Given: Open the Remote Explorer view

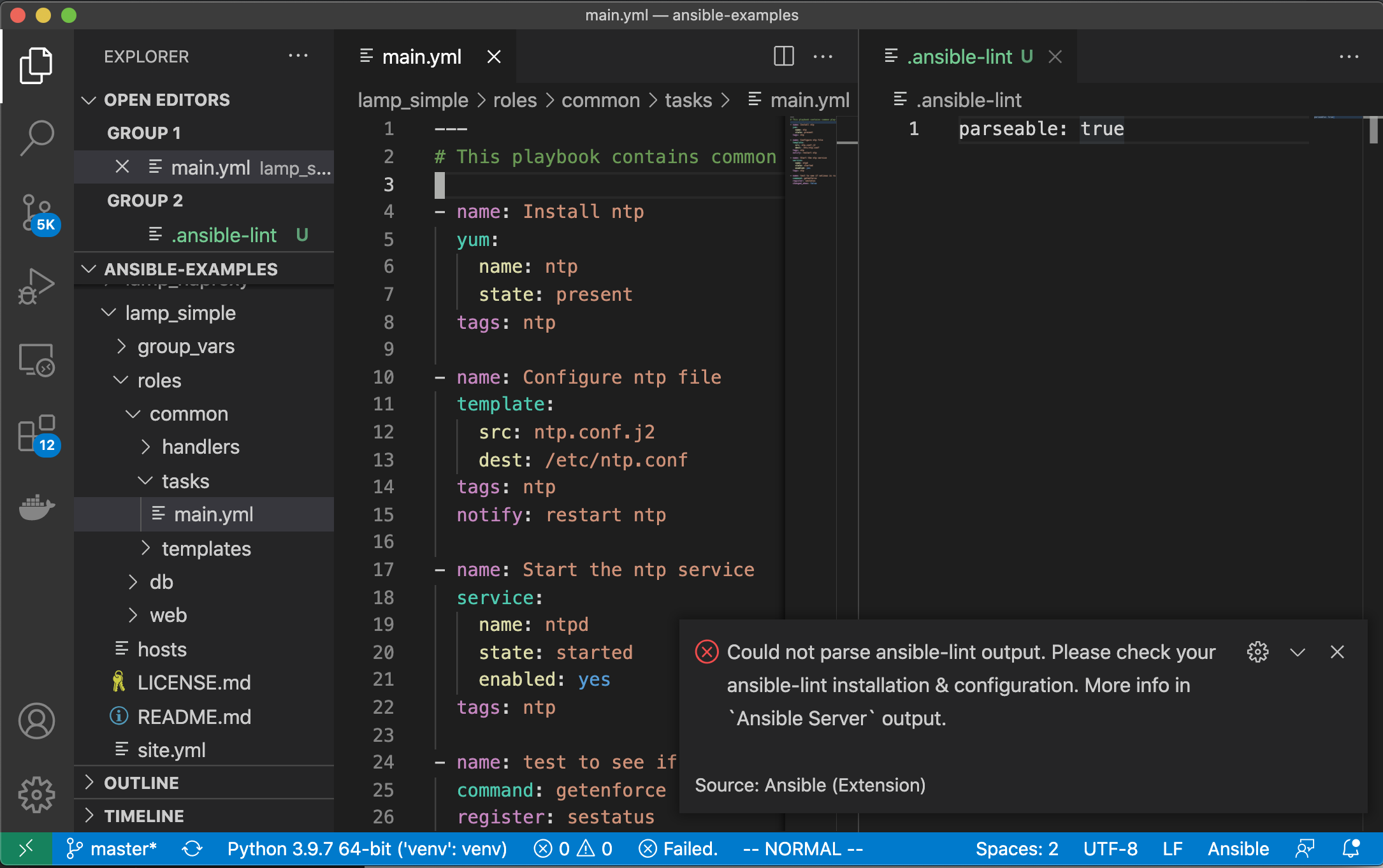Looking at the screenshot, I should click(36, 360).
